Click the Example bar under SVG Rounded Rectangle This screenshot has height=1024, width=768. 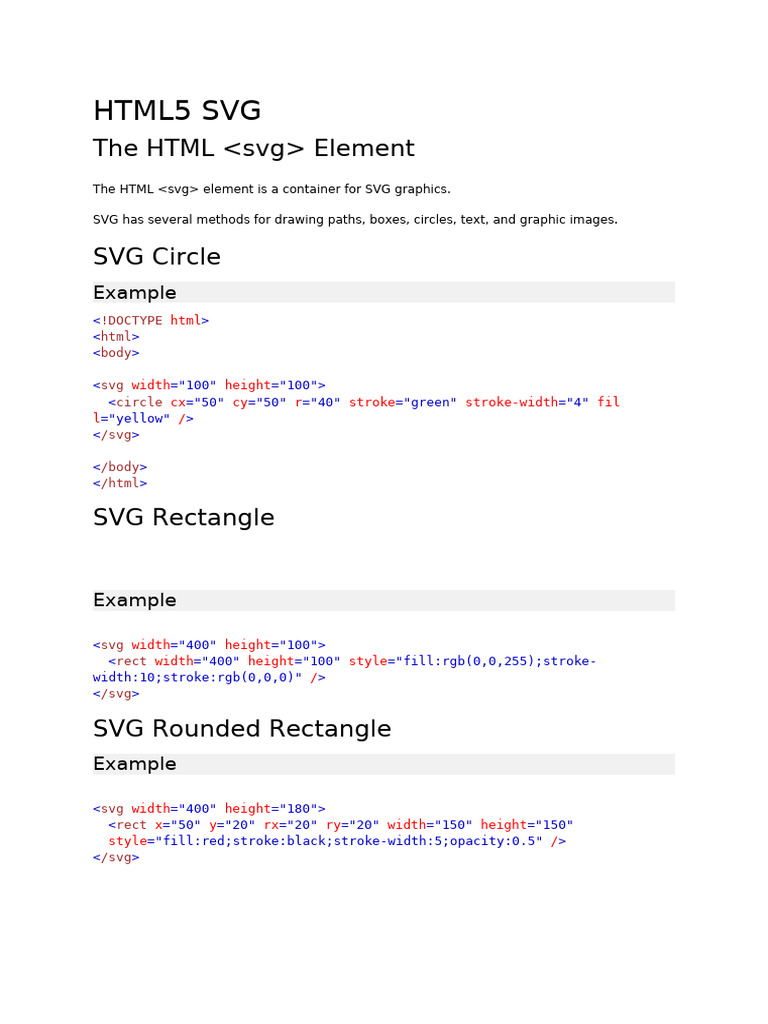tap(383, 764)
